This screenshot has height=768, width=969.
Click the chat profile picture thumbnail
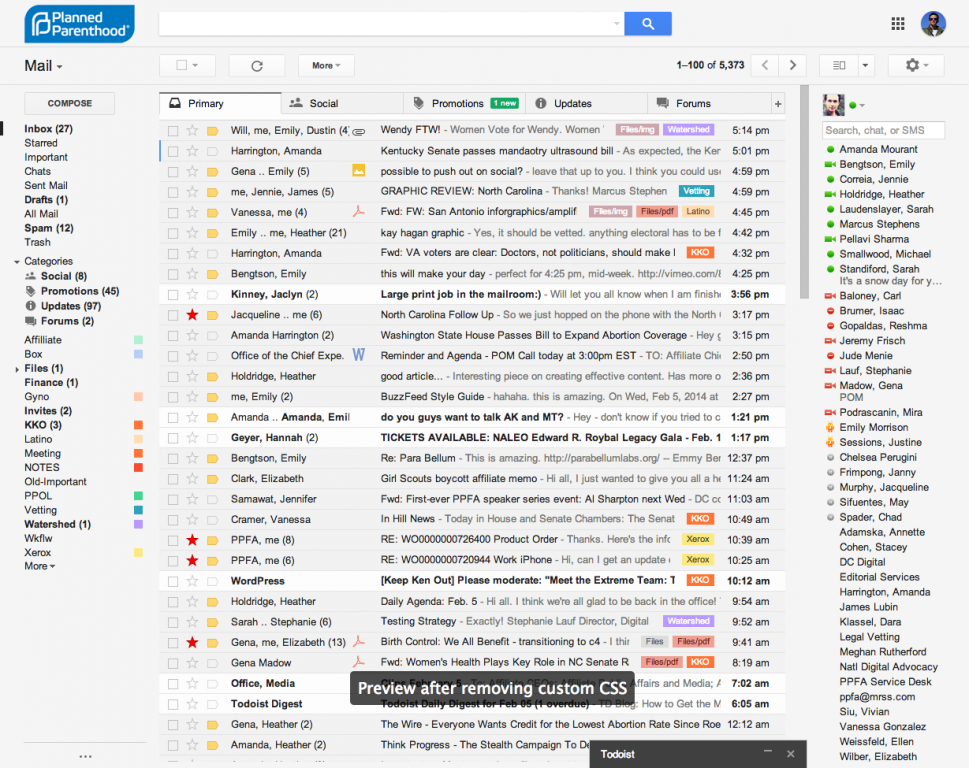[x=833, y=105]
